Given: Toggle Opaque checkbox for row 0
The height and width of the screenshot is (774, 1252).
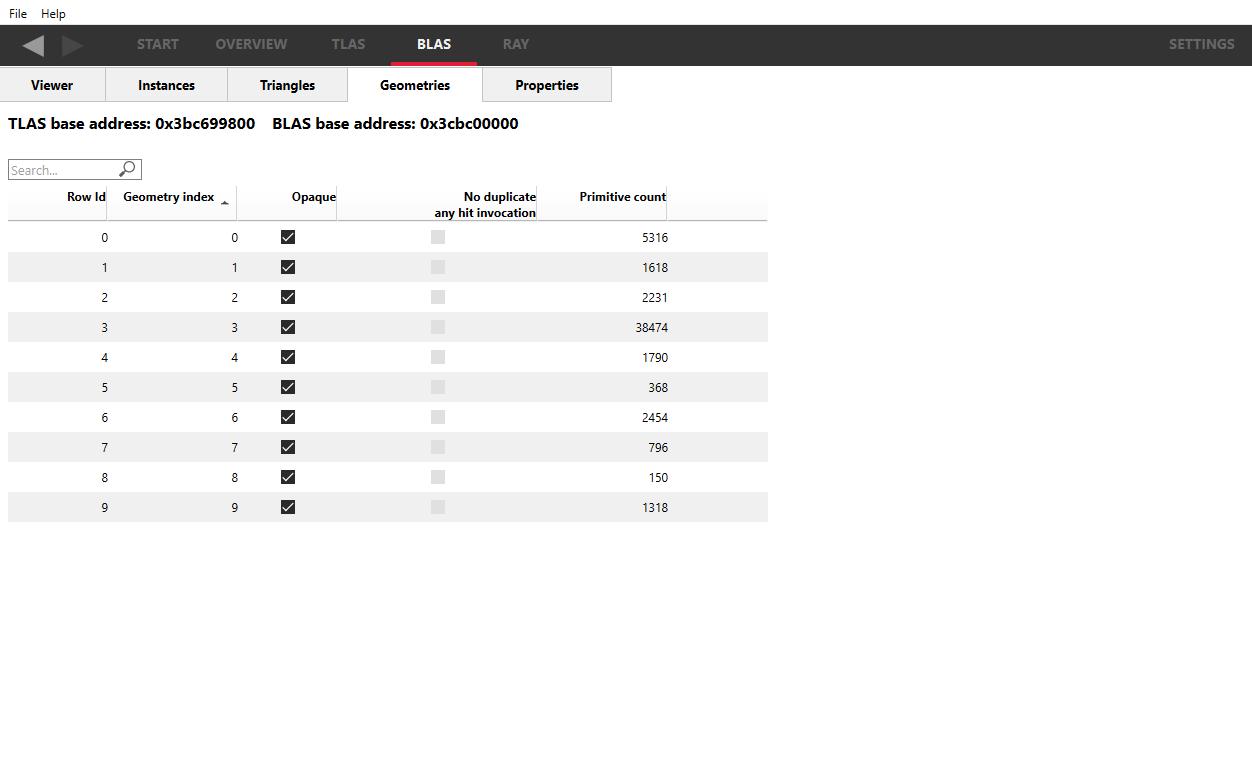Looking at the screenshot, I should click(x=288, y=237).
